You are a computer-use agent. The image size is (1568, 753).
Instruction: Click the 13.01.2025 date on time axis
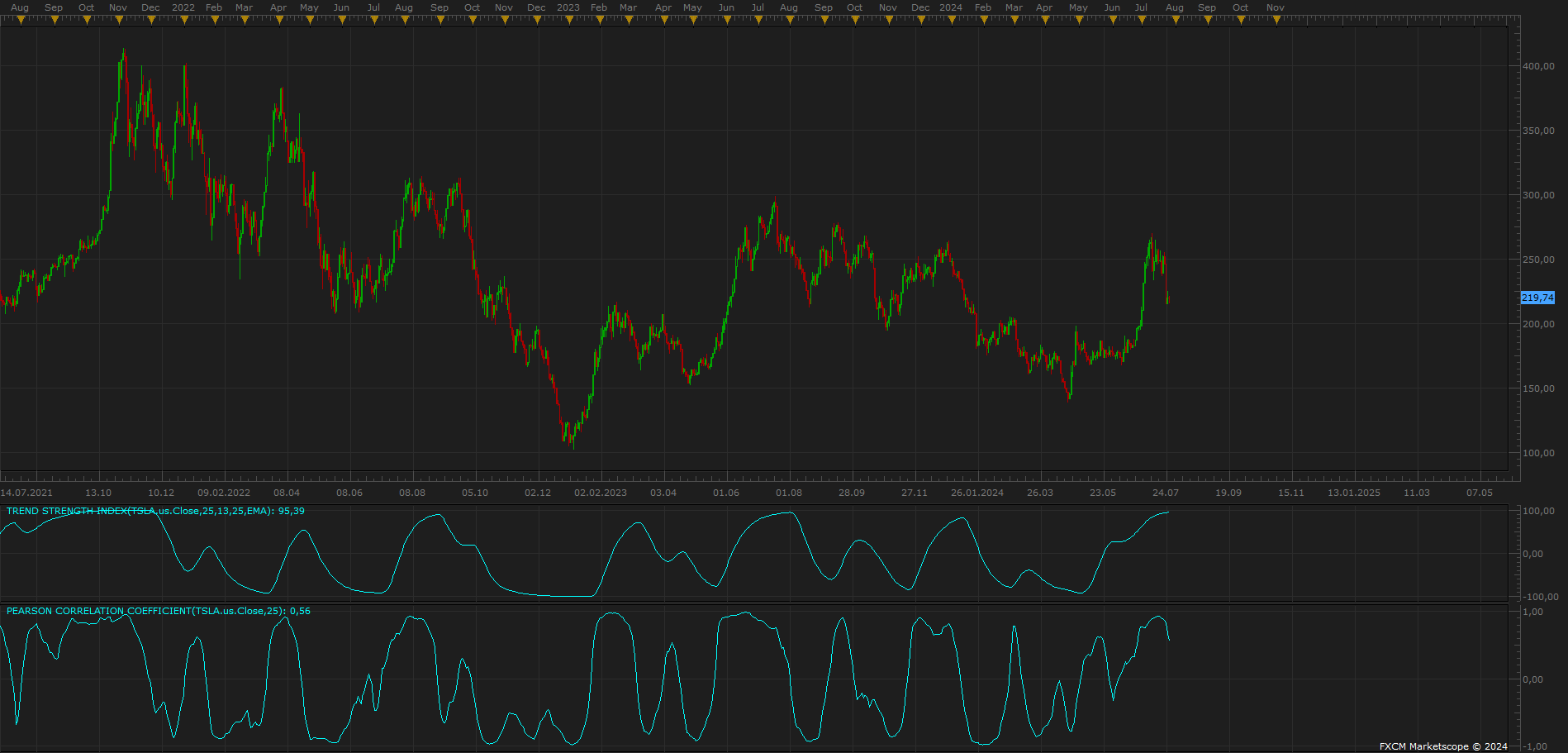coord(1354,493)
